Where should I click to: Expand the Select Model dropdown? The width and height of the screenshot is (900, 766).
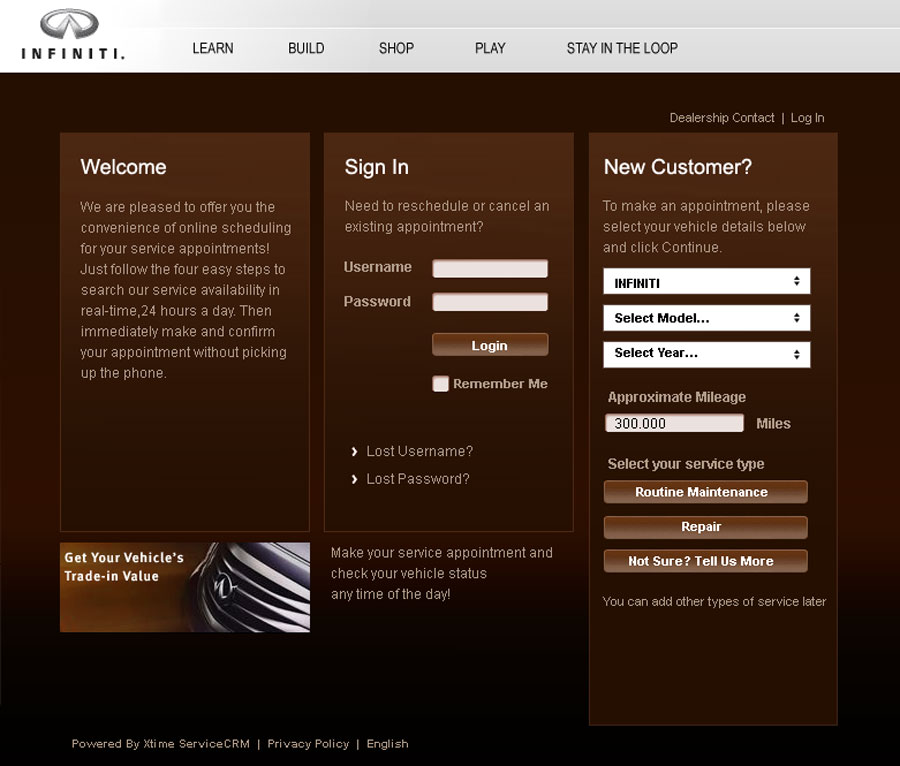(706, 318)
